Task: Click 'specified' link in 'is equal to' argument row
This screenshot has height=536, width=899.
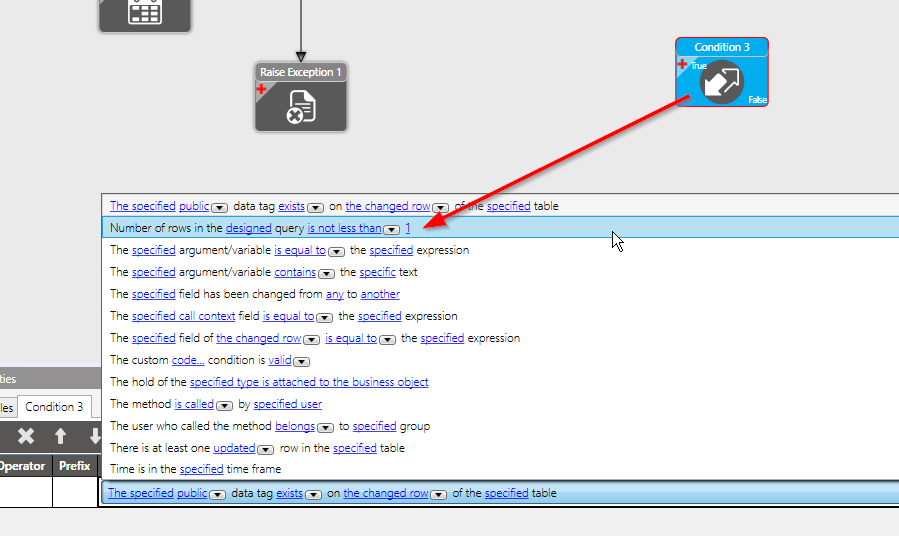Action: coord(154,250)
